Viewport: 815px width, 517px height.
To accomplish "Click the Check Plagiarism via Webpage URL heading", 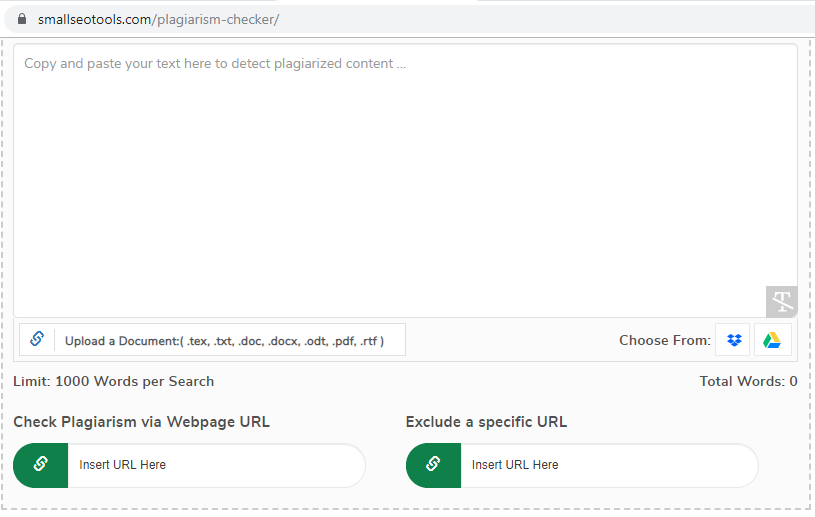I will point(142,422).
